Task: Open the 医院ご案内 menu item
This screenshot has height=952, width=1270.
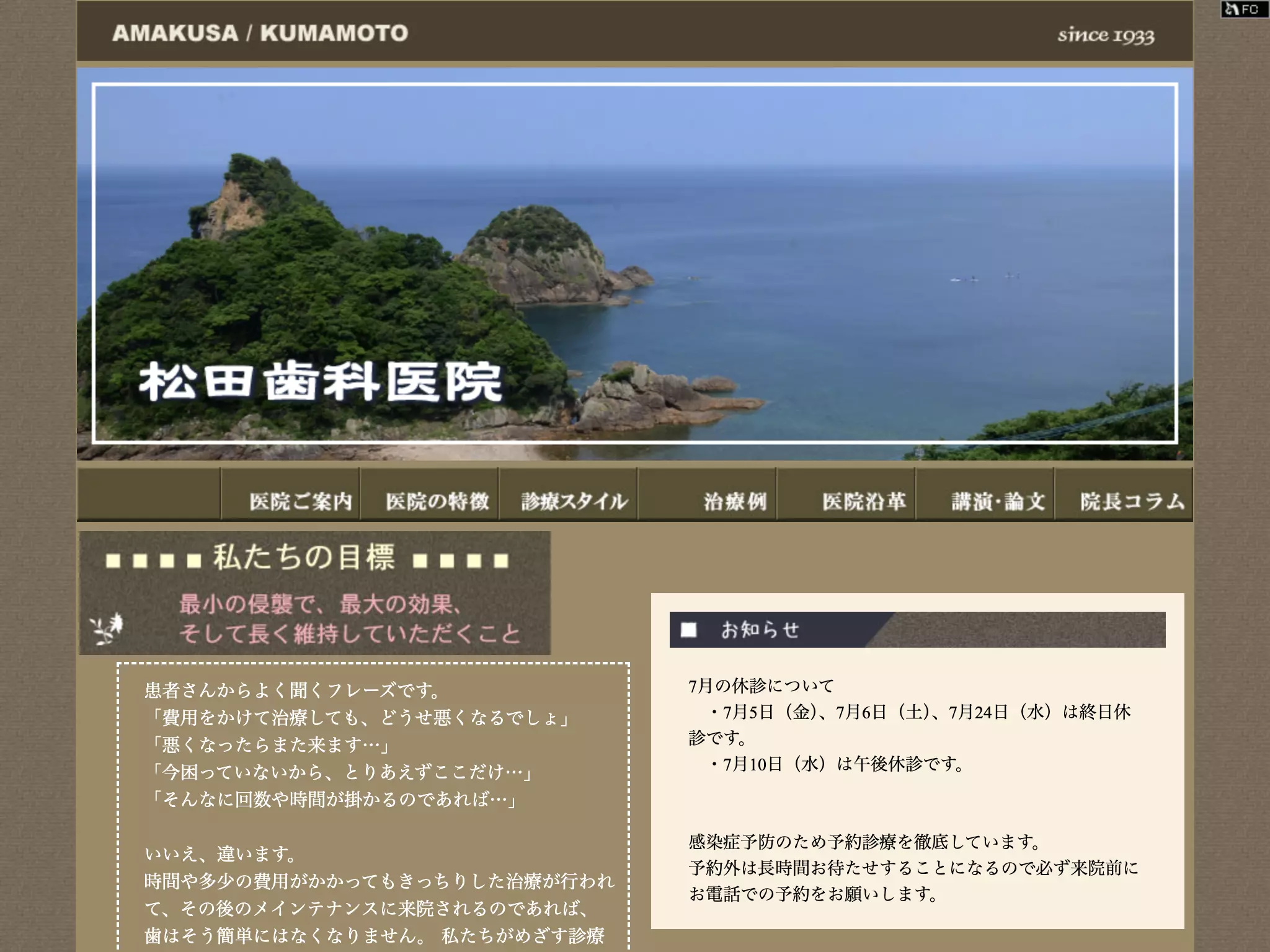Action: 291,494
